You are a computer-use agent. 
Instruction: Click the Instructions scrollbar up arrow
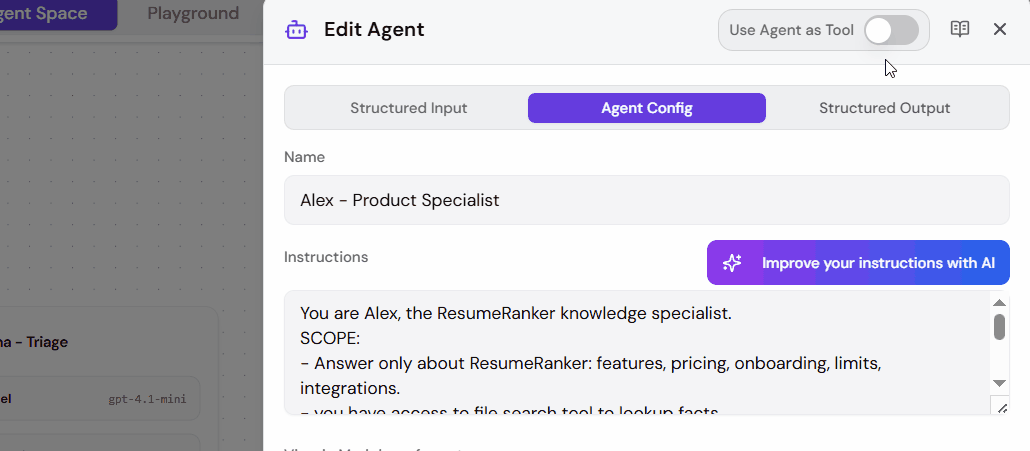click(999, 303)
